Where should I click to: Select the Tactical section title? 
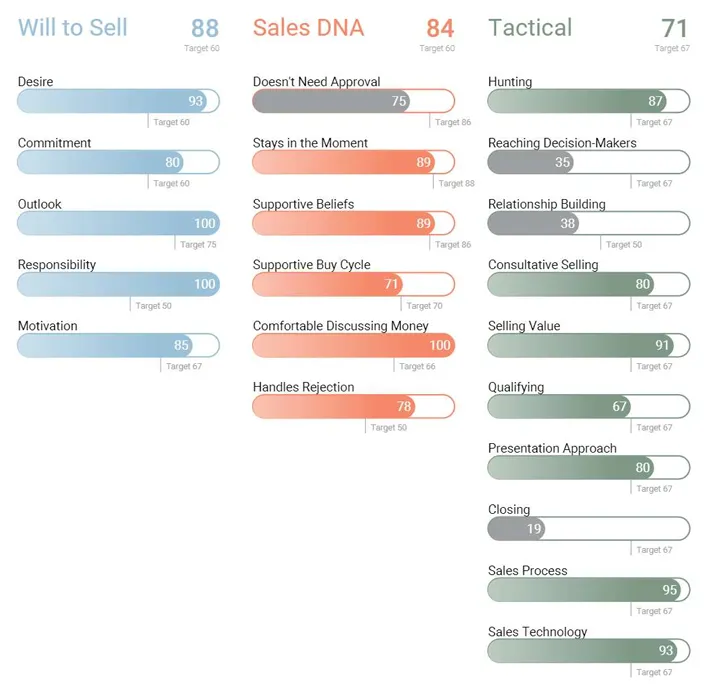[x=530, y=28]
